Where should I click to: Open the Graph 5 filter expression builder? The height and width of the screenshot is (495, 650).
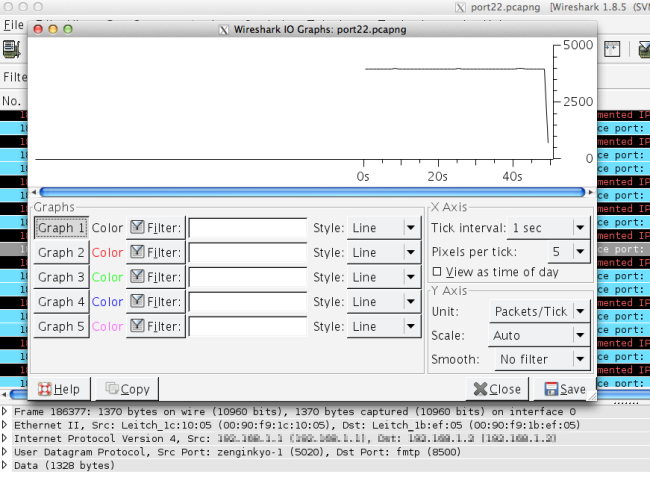tap(155, 326)
